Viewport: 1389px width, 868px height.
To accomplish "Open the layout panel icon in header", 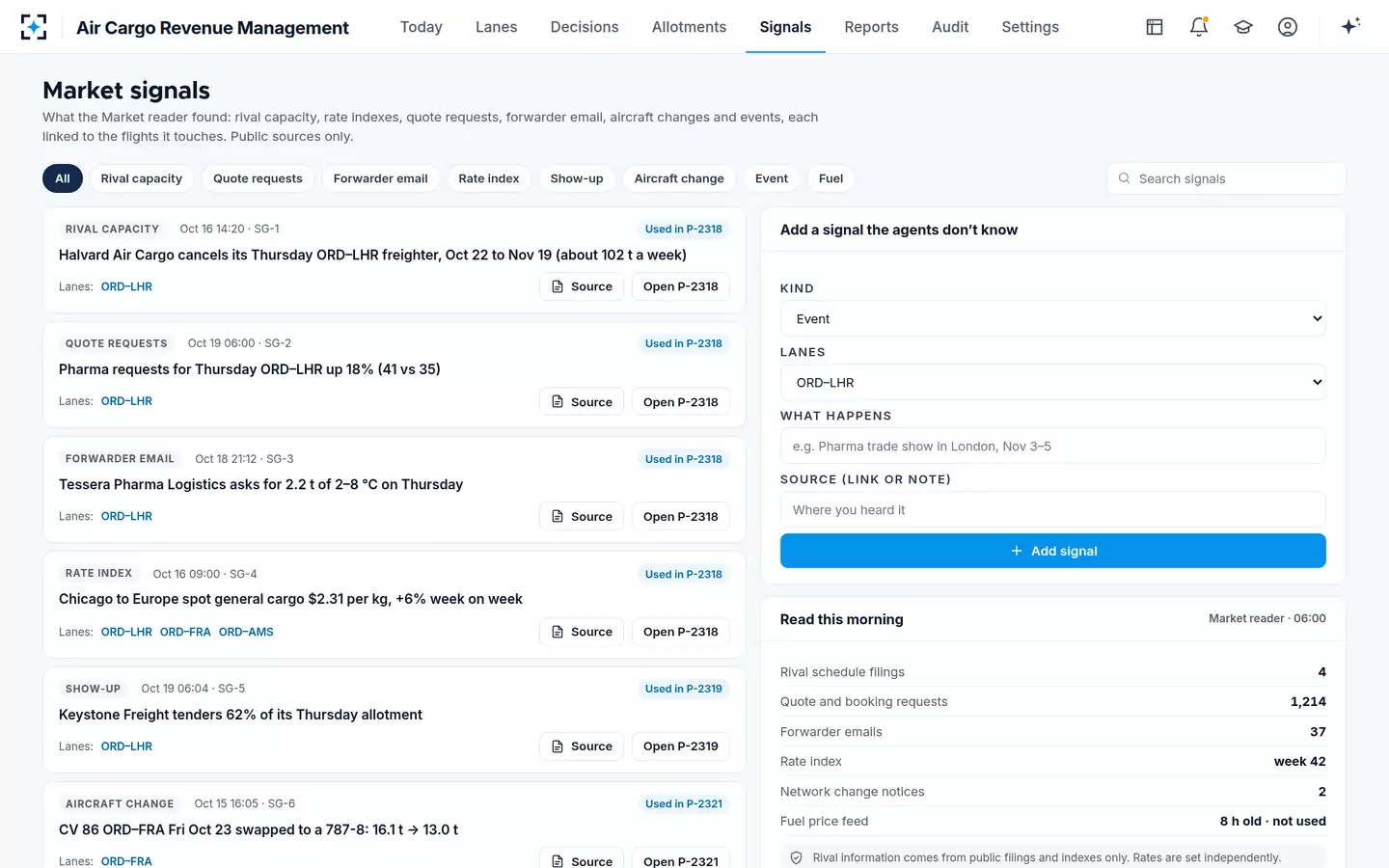I will point(1155,27).
